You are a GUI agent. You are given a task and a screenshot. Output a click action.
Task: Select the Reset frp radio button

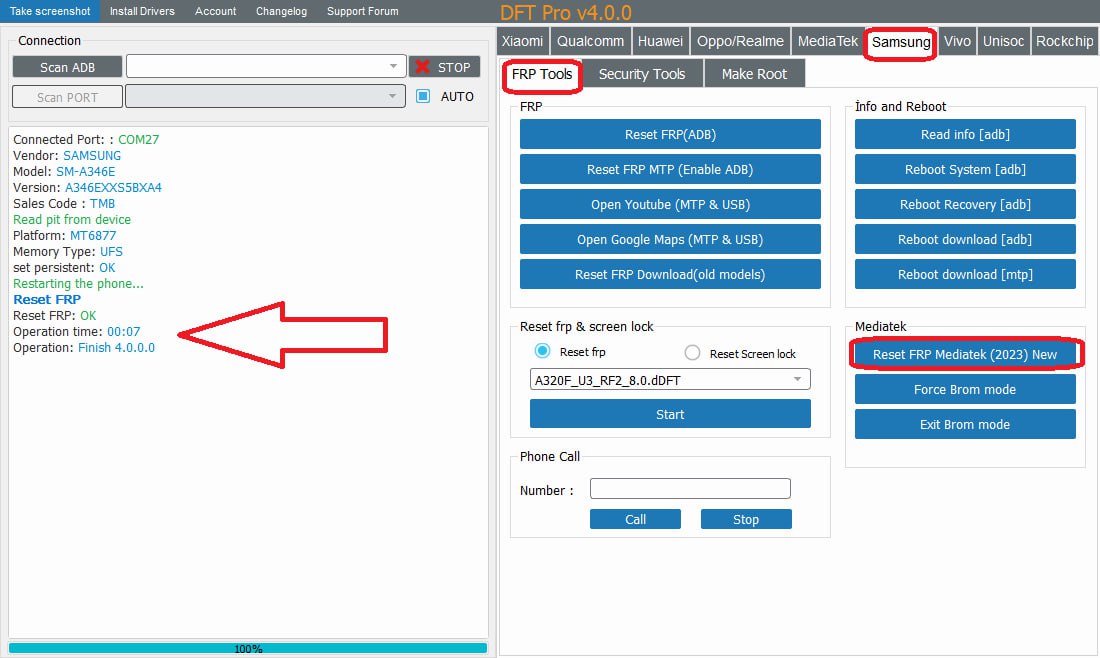click(x=543, y=352)
